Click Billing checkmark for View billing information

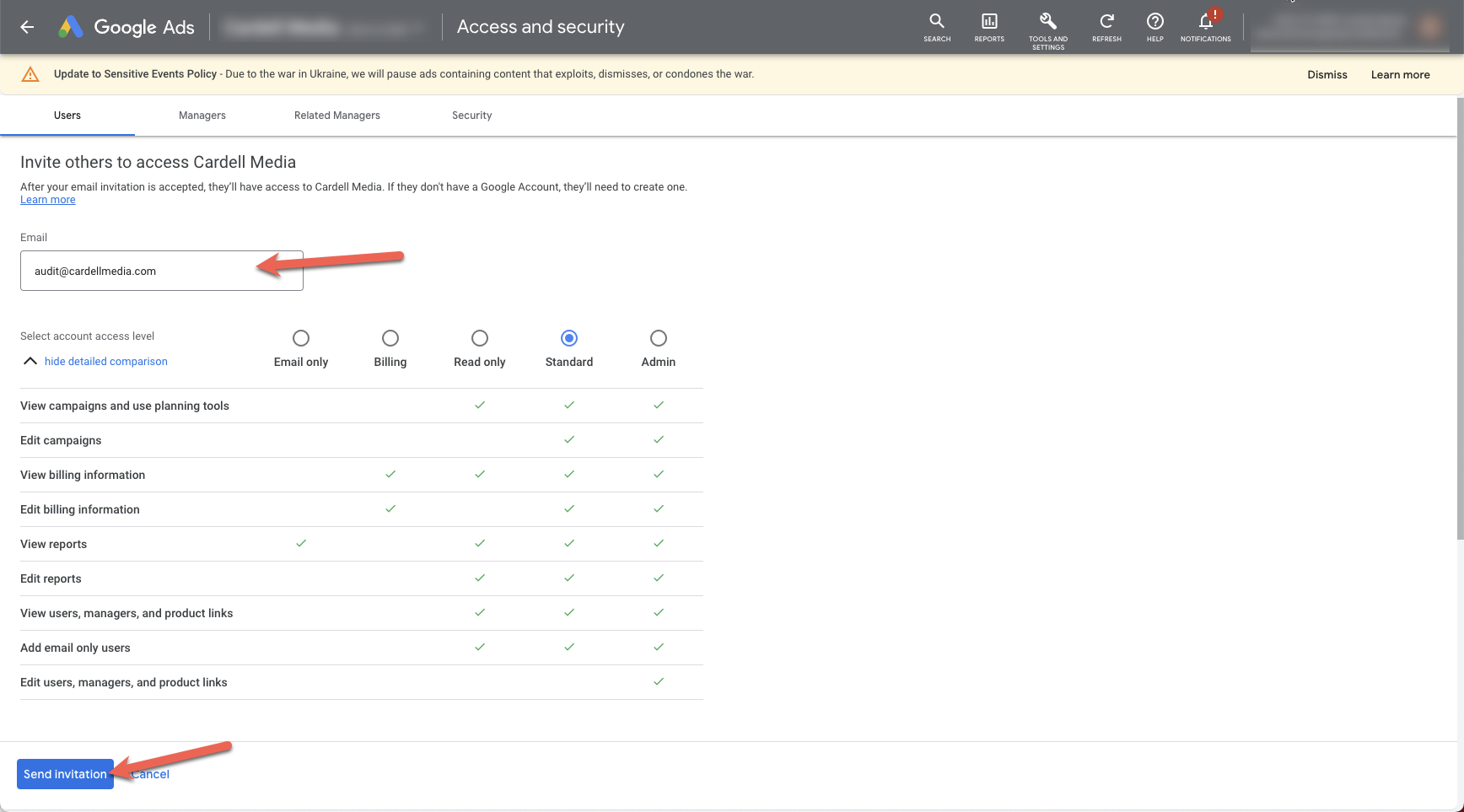point(390,474)
